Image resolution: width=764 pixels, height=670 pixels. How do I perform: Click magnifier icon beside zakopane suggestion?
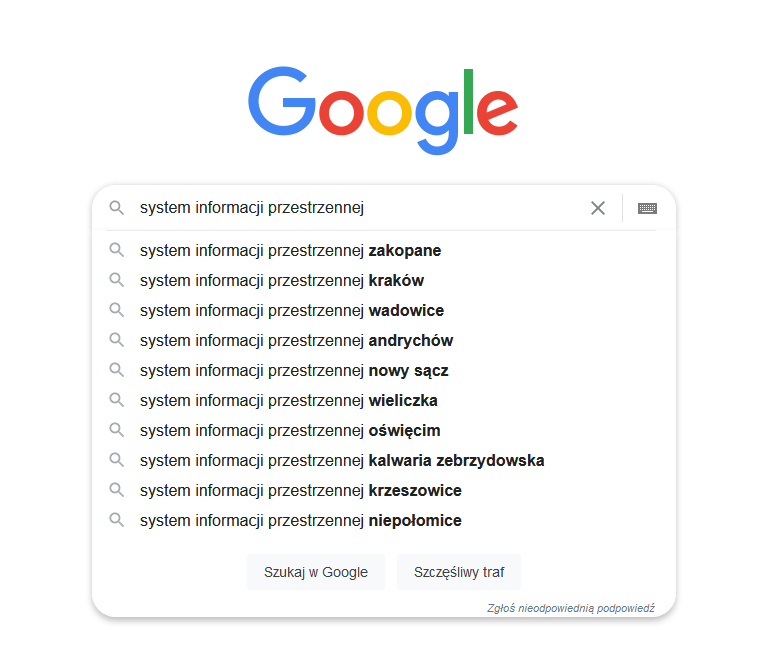click(x=116, y=250)
